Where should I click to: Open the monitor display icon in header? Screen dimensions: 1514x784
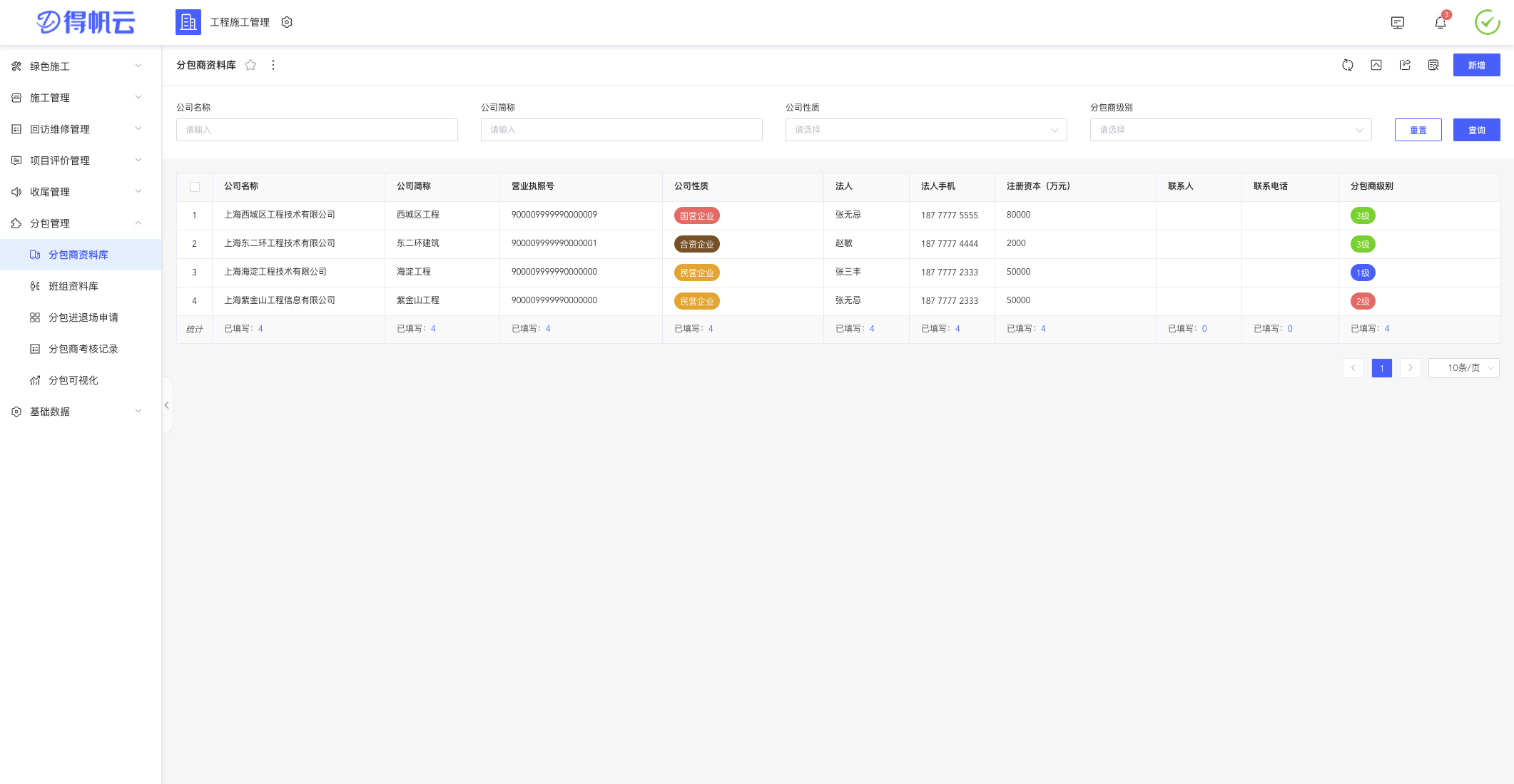[1398, 23]
